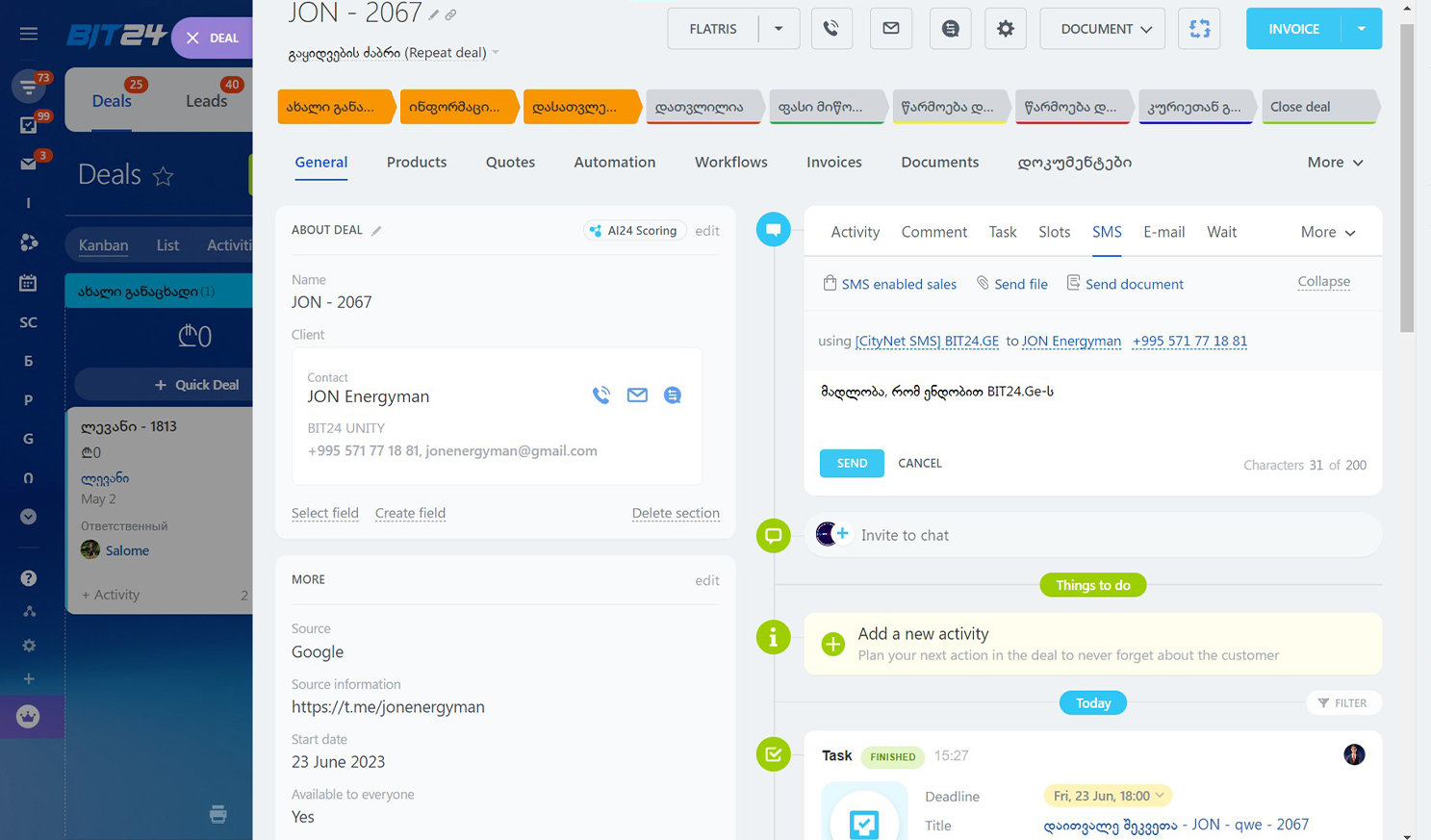Viewport: 1431px width, 840px height.
Task: Click the phone call icon in top toolbar
Action: click(x=830, y=29)
